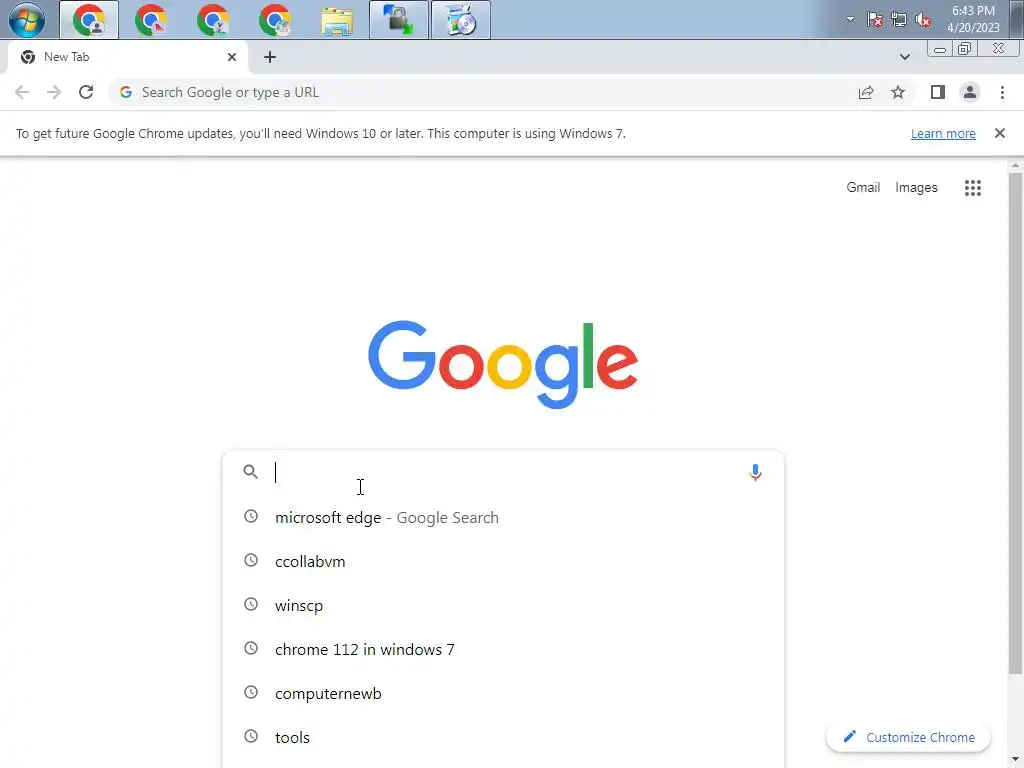Reload the current page

[86, 92]
